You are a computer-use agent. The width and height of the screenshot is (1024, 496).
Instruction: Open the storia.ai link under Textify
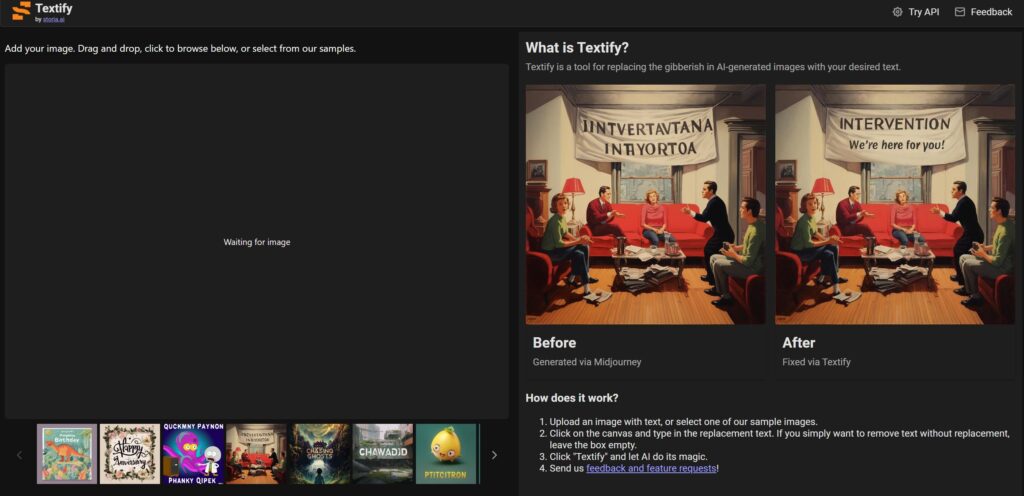(x=56, y=19)
